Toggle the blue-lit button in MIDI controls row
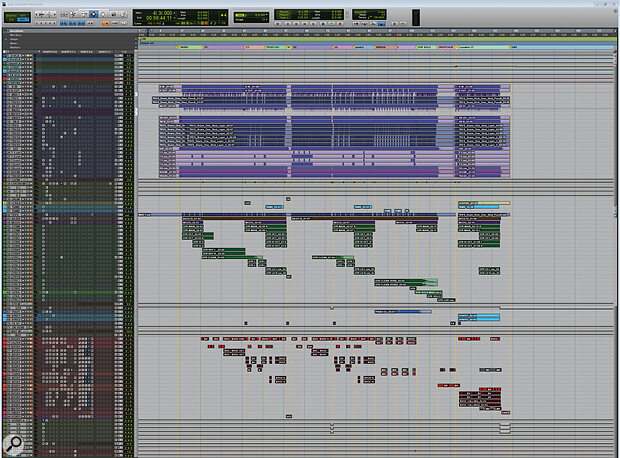Viewport: 620px width, 458px height. pos(381,23)
